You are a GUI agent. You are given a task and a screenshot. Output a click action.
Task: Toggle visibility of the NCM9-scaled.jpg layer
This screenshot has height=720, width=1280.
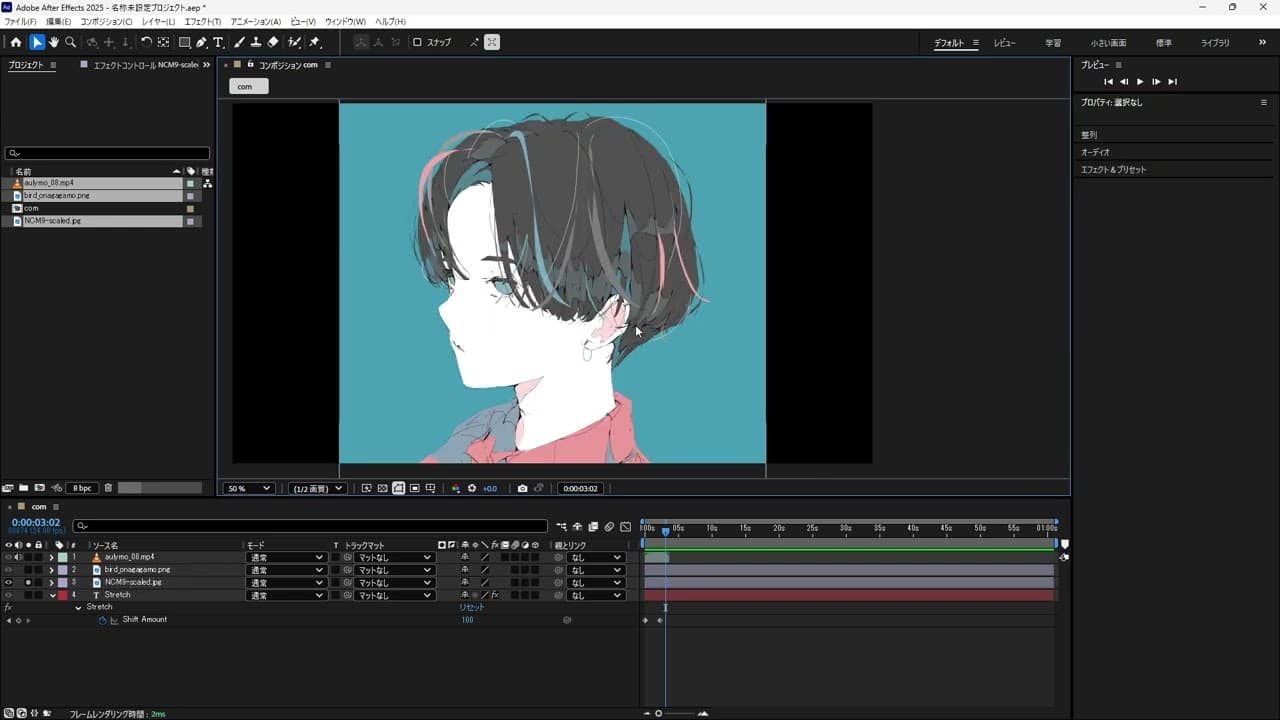click(8, 582)
